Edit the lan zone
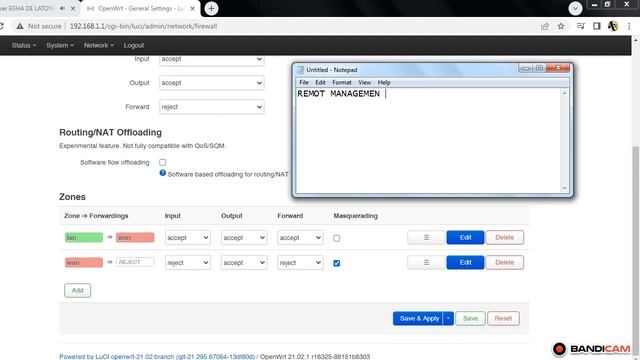Screen dimensions: 640x360 pyautogui.click(x=465, y=238)
